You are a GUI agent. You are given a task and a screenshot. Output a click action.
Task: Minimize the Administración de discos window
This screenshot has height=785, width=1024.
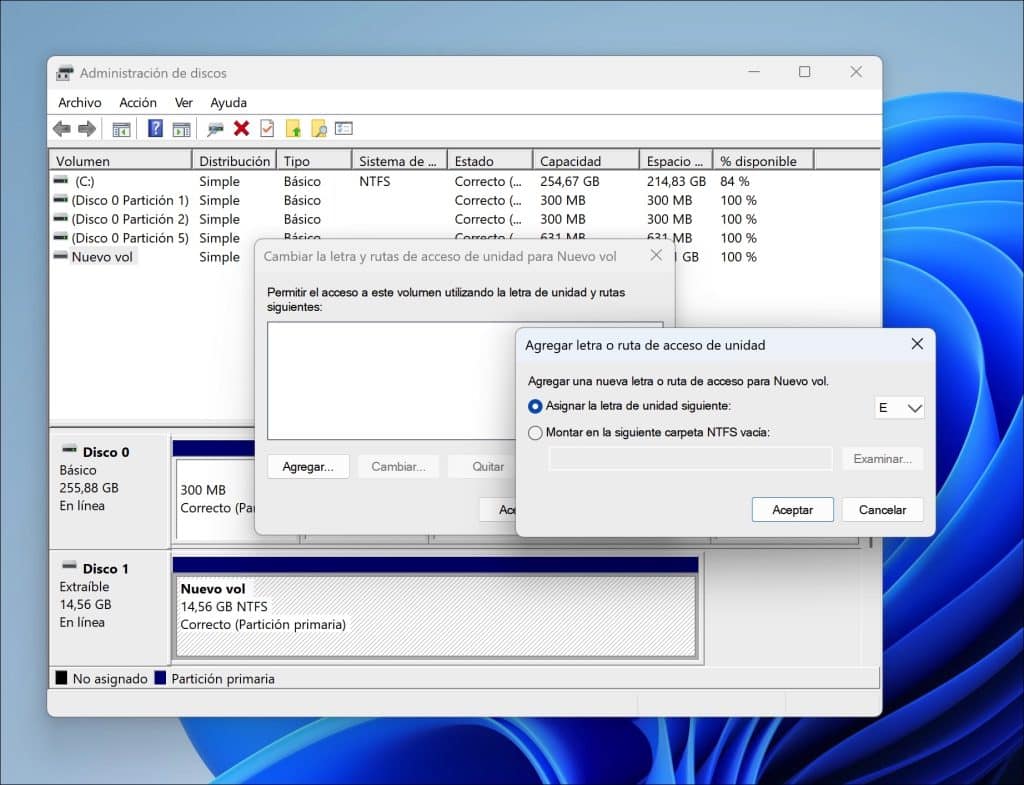tap(754, 72)
